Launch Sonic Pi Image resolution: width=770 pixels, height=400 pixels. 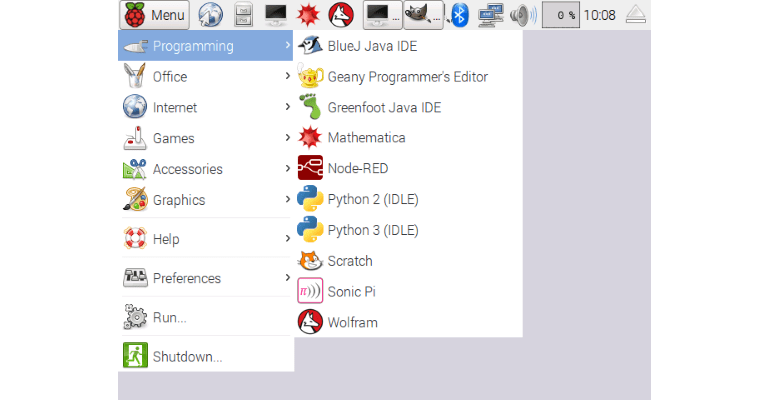(x=408, y=292)
